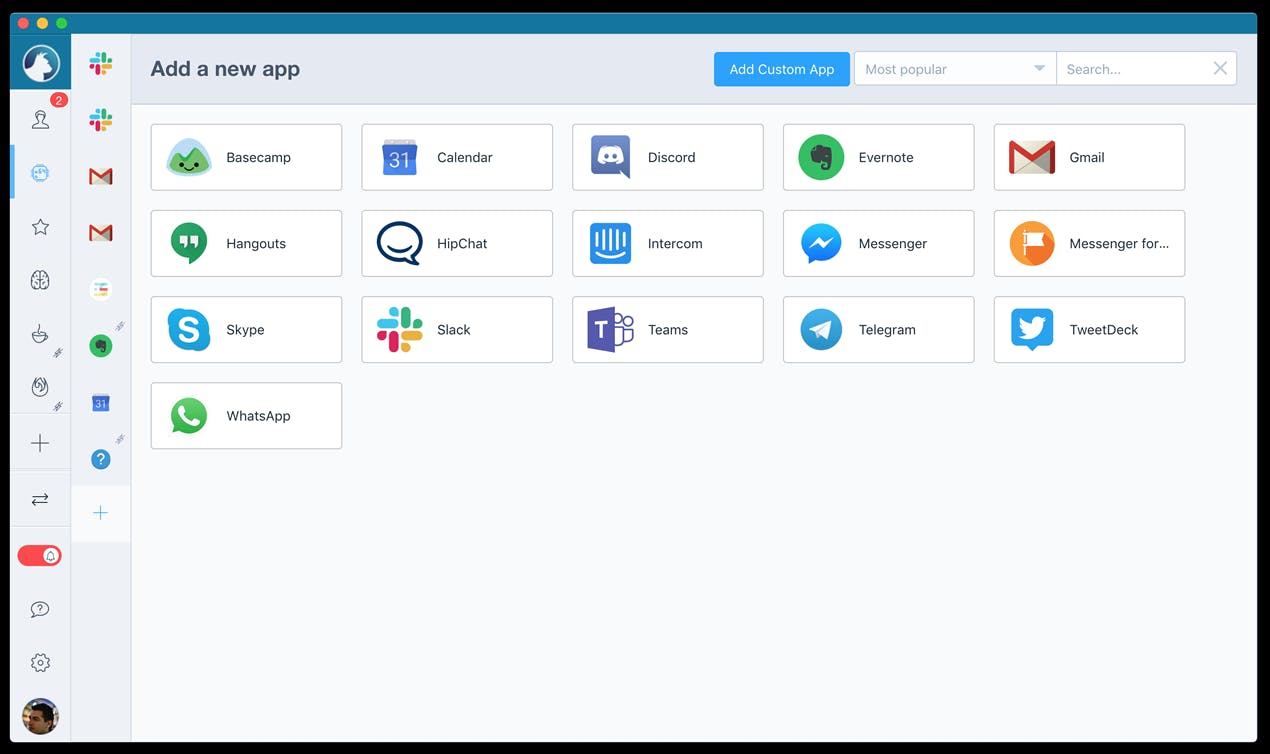This screenshot has height=754, width=1270.
Task: Click the Add Custom App button
Action: [x=782, y=69]
